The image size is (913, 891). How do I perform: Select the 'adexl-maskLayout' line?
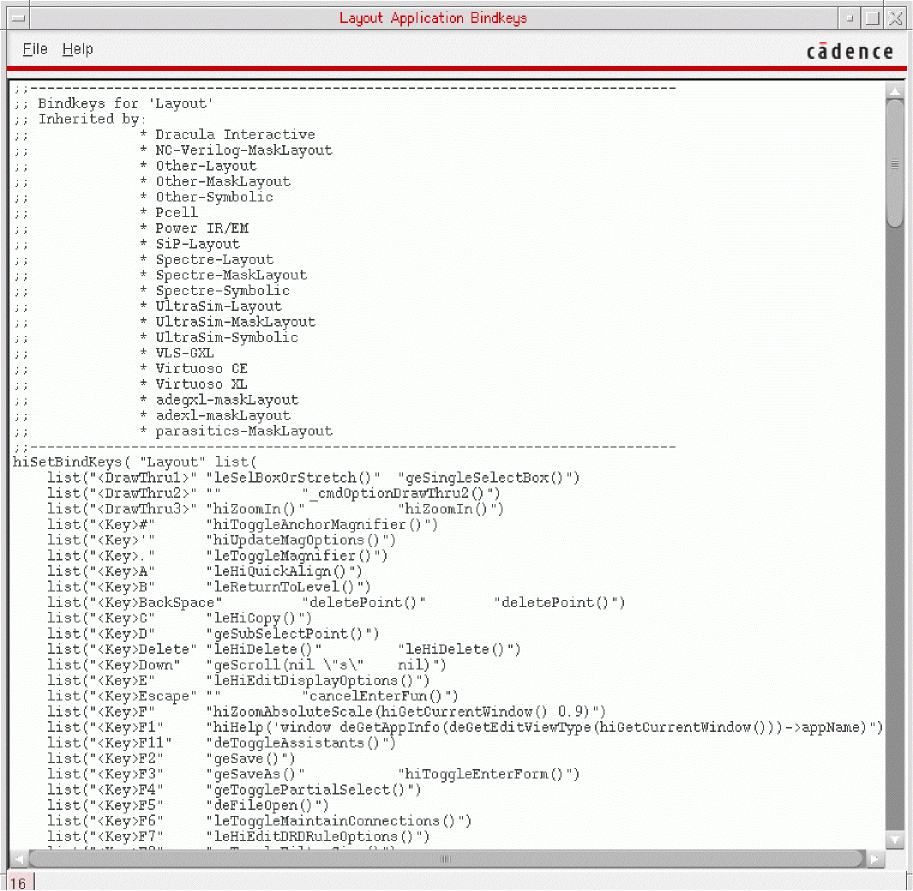pyautogui.click(x=215, y=416)
